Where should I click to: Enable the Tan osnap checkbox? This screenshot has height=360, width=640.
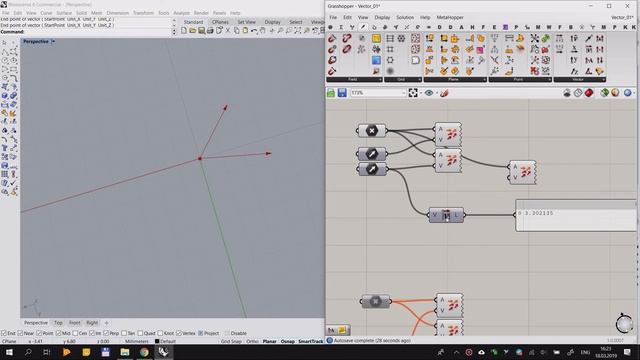[124, 333]
